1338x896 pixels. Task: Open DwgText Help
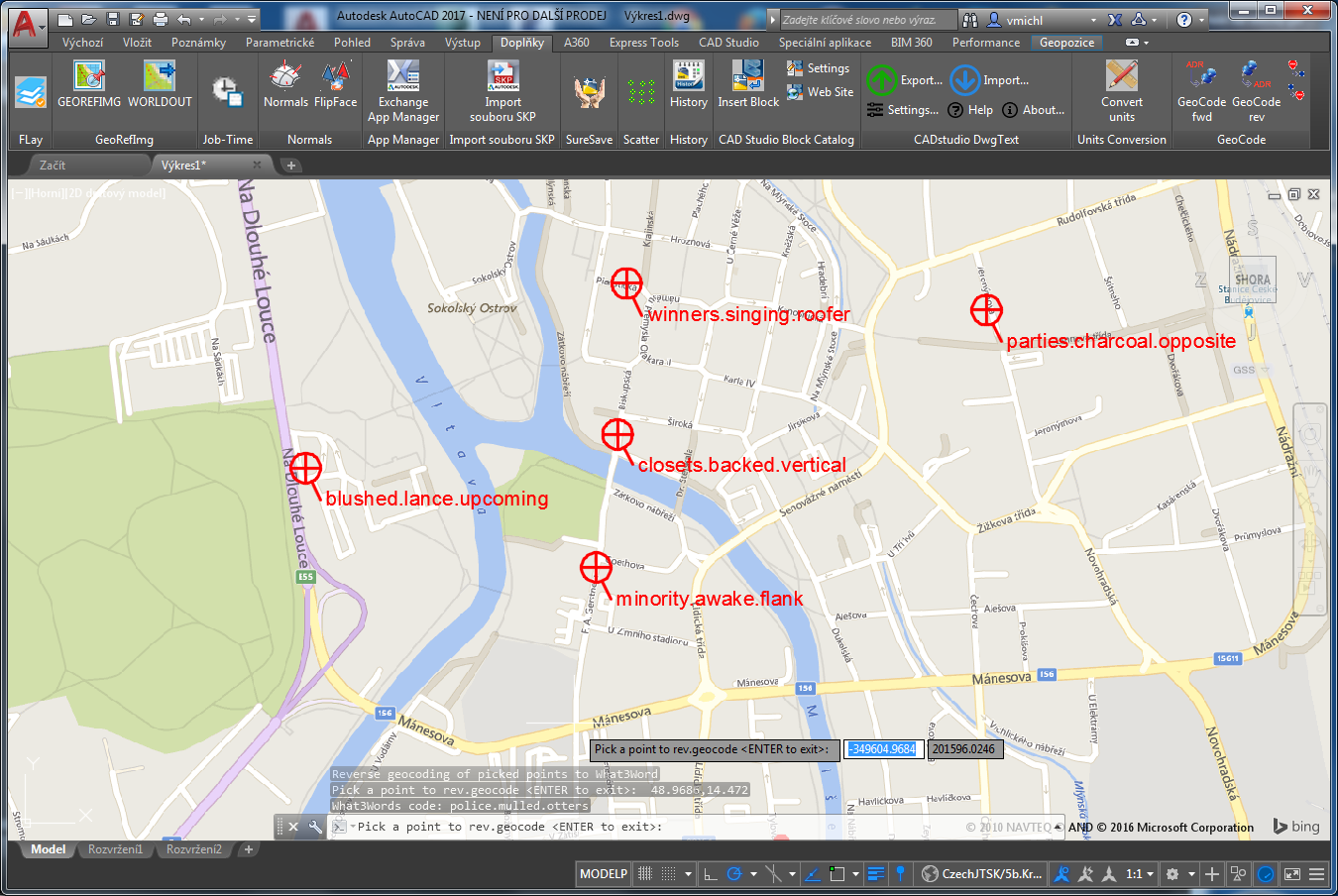tap(970, 110)
